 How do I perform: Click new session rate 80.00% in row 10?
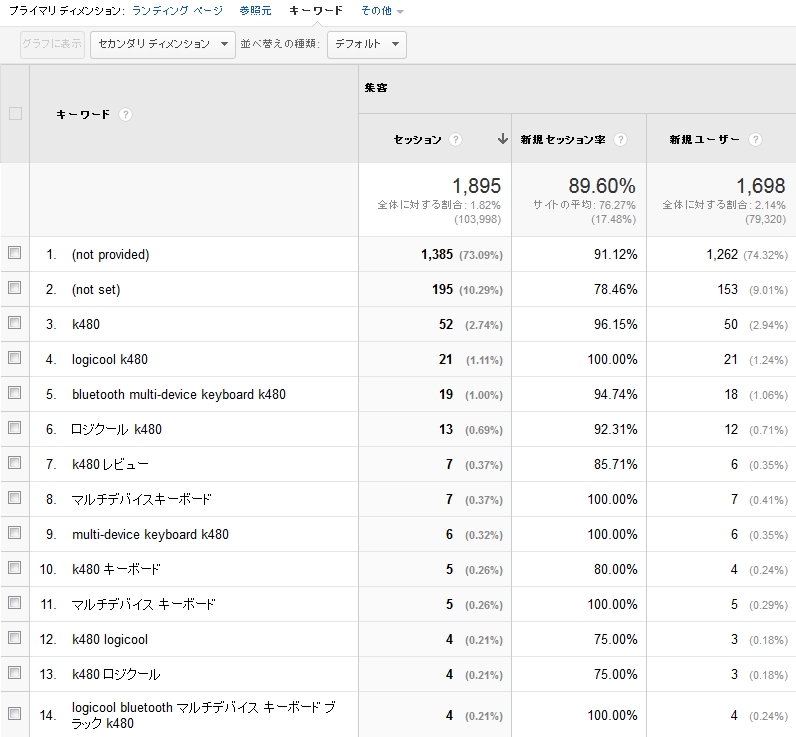615,570
